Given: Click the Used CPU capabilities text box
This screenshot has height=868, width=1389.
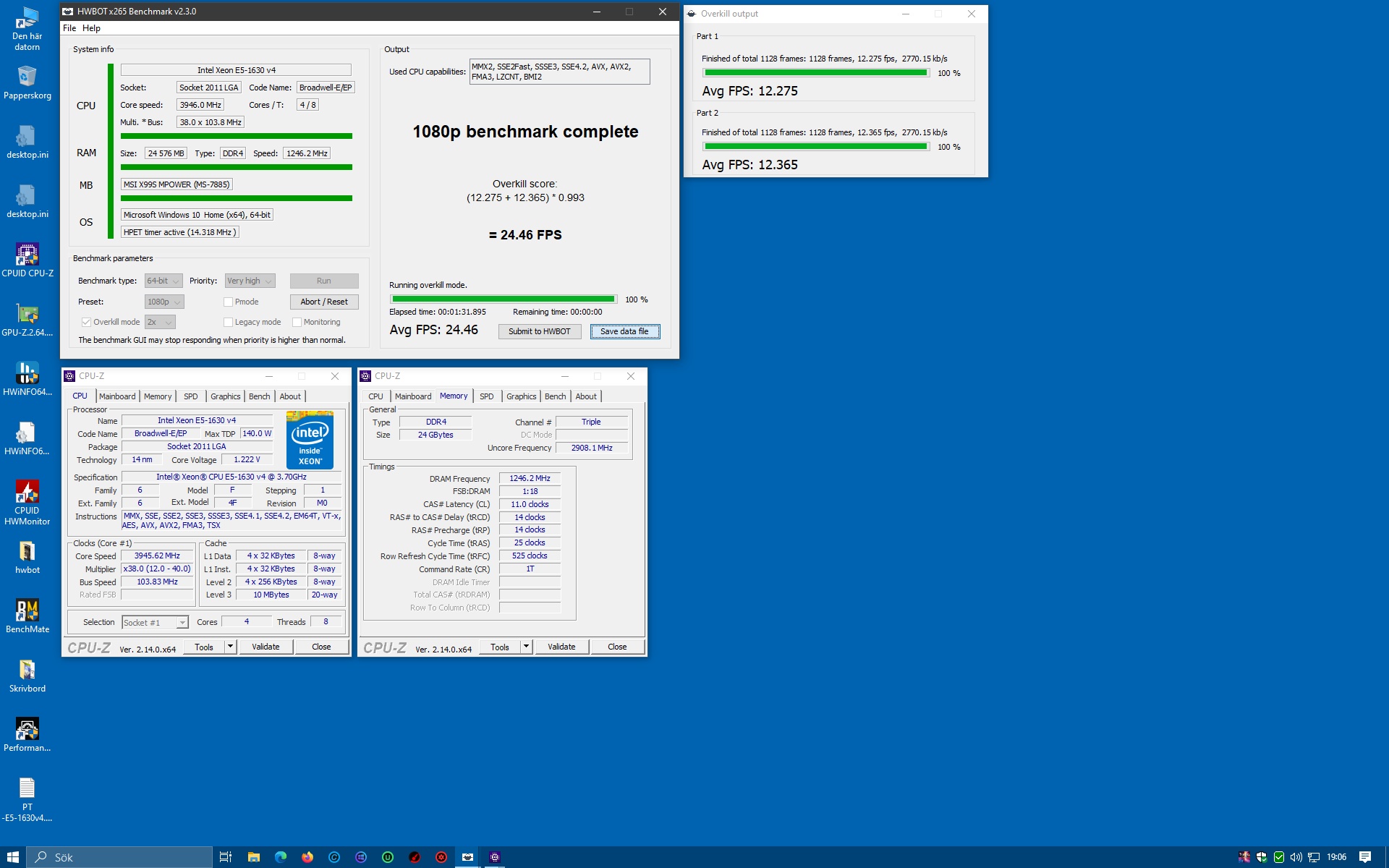Looking at the screenshot, I should coord(560,72).
